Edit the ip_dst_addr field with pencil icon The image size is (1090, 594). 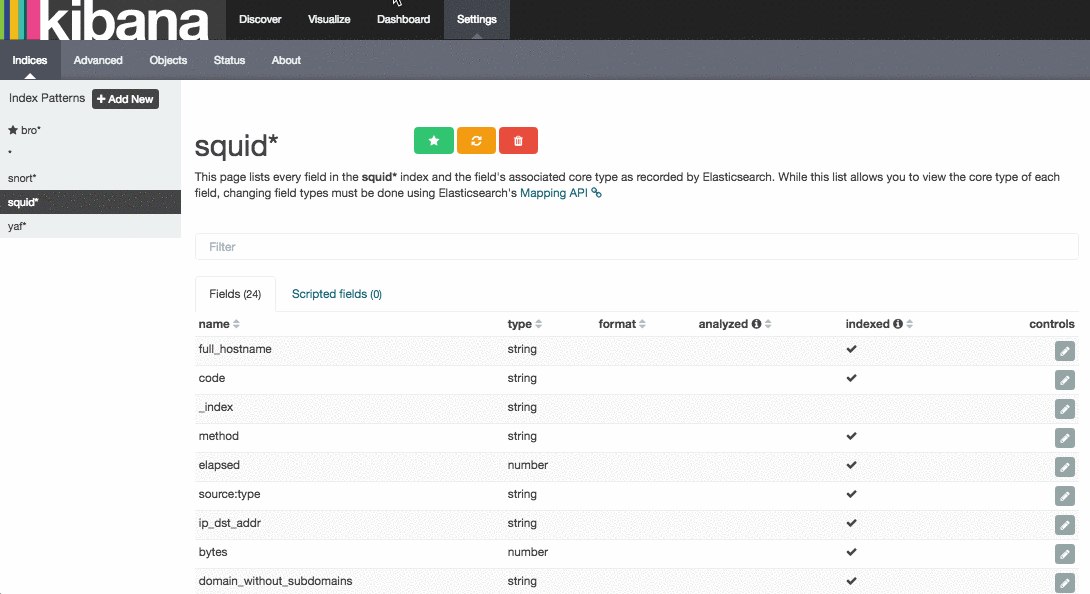pyautogui.click(x=1064, y=524)
